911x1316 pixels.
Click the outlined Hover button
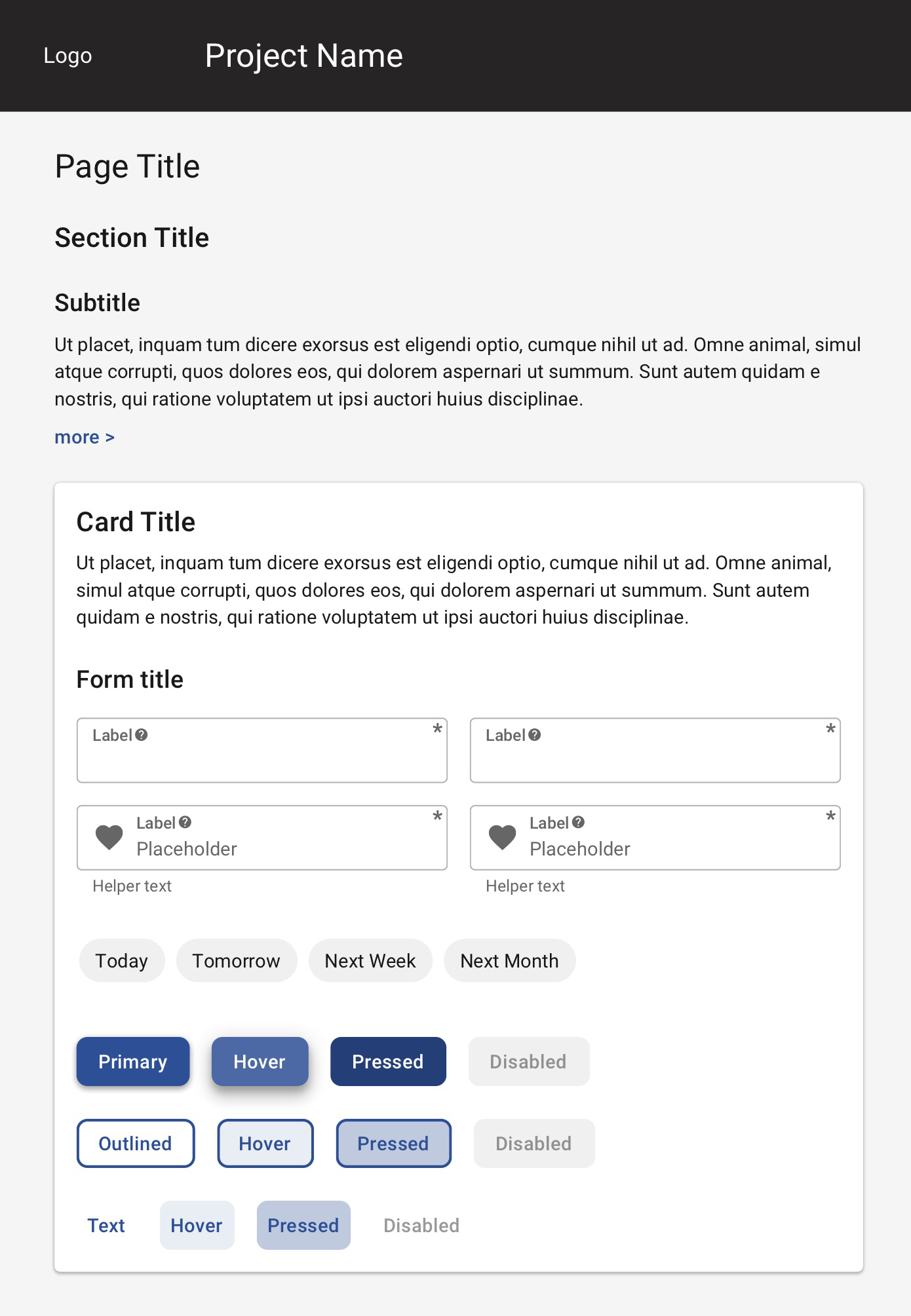point(265,1144)
